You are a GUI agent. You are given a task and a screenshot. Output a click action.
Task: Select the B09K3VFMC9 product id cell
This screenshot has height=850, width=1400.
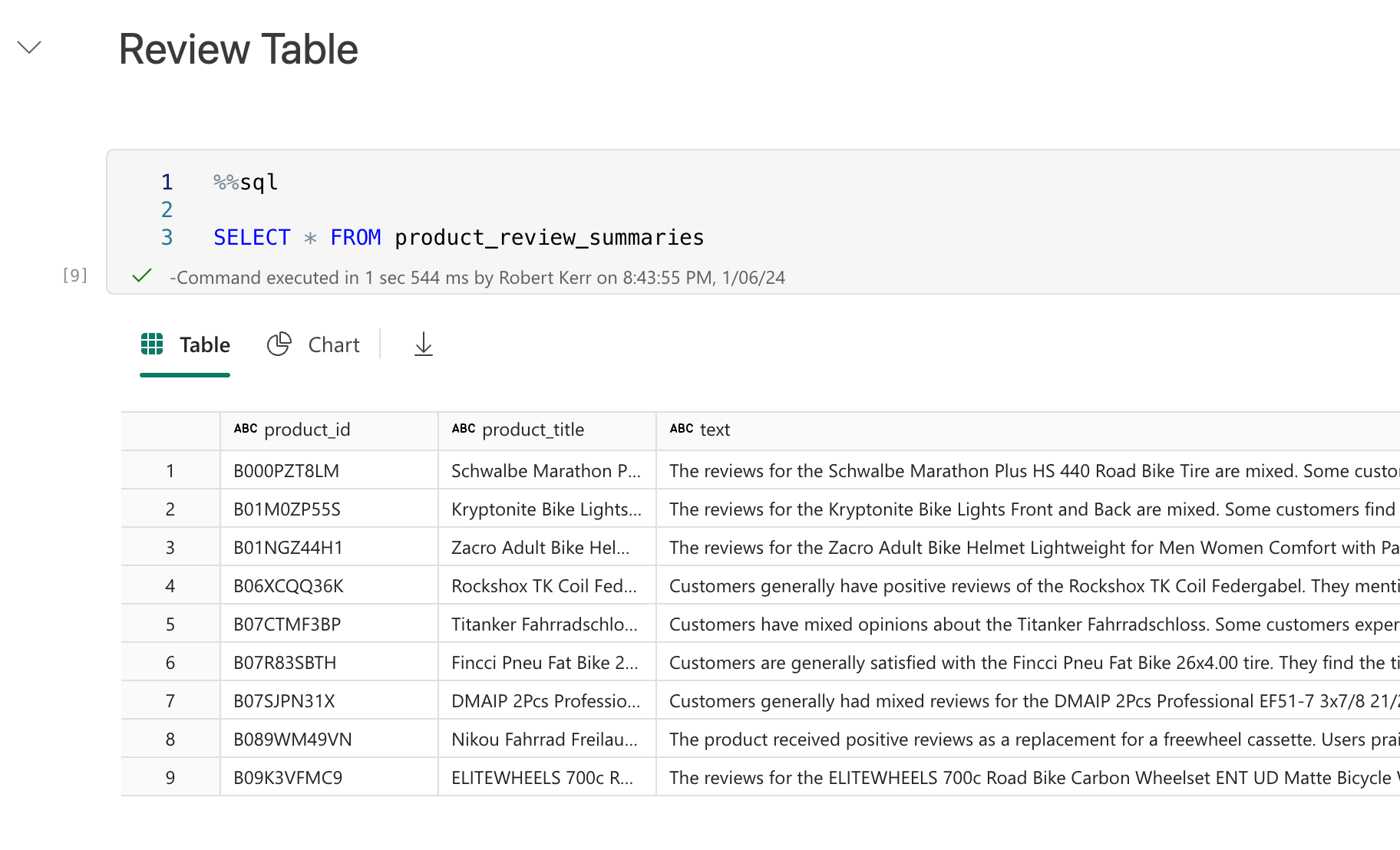(288, 778)
